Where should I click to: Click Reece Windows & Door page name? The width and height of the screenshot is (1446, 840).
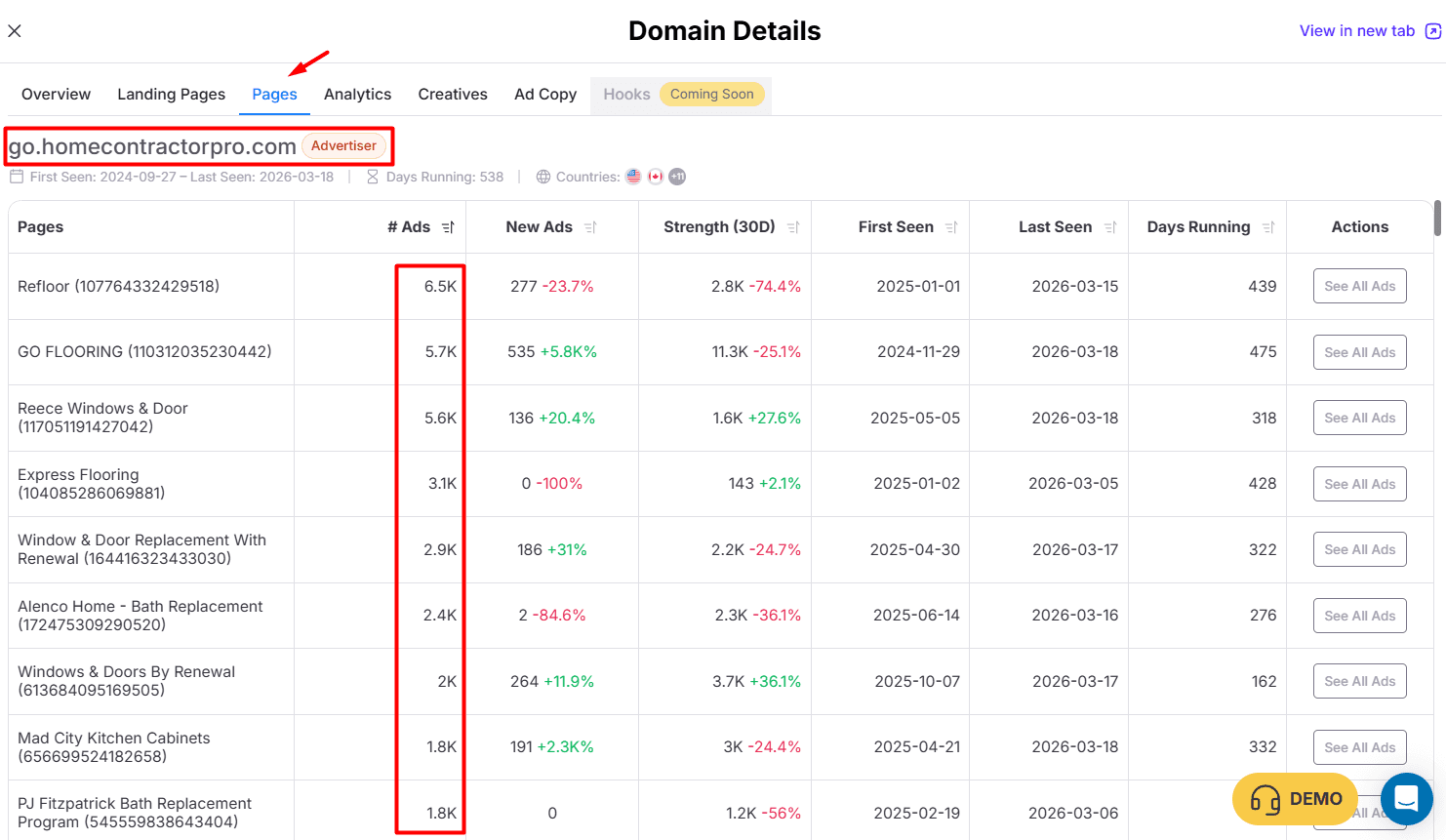102,418
